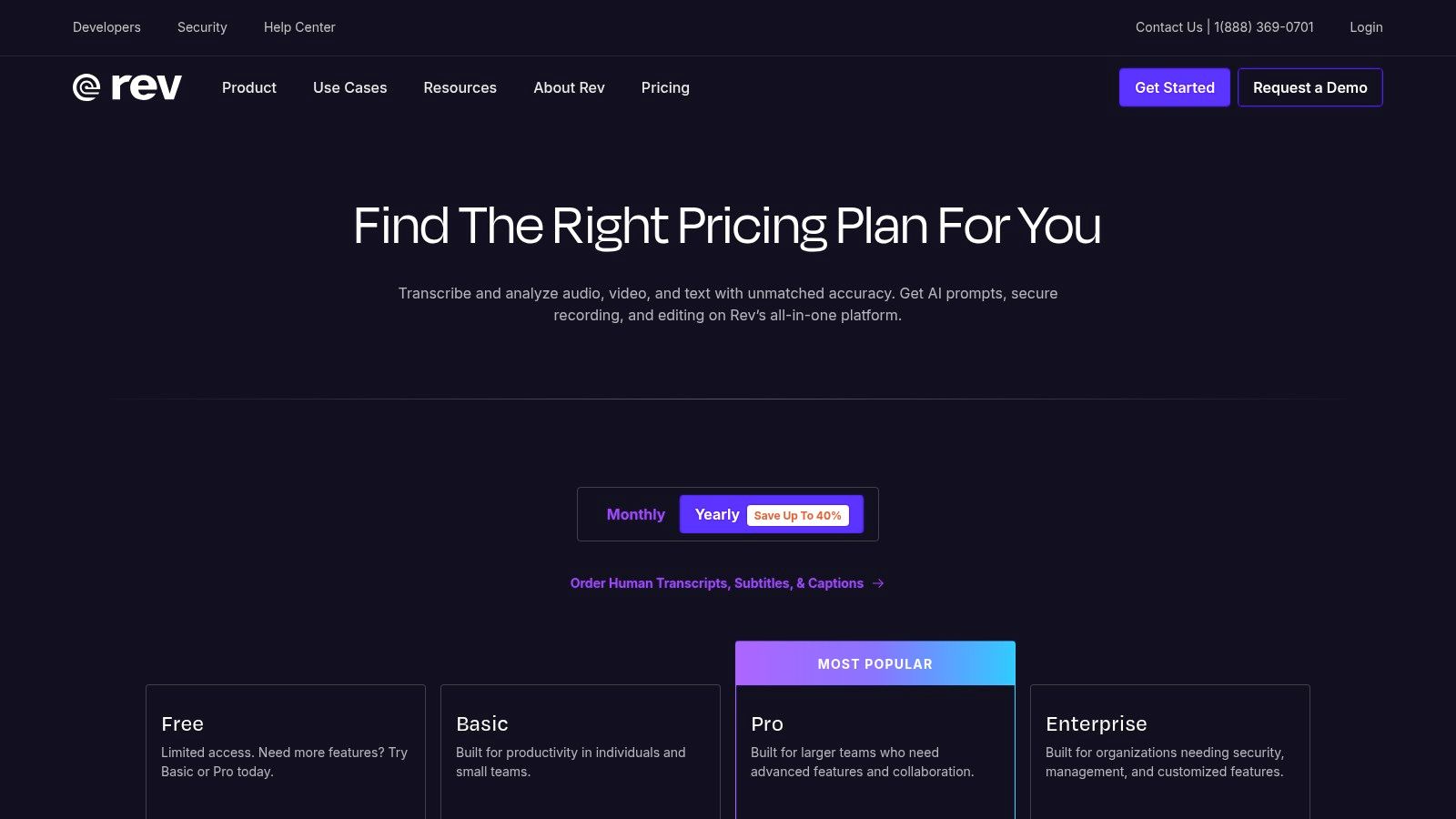The width and height of the screenshot is (1456, 819).
Task: Select Pricing in the navigation bar
Action: pyautogui.click(x=665, y=87)
